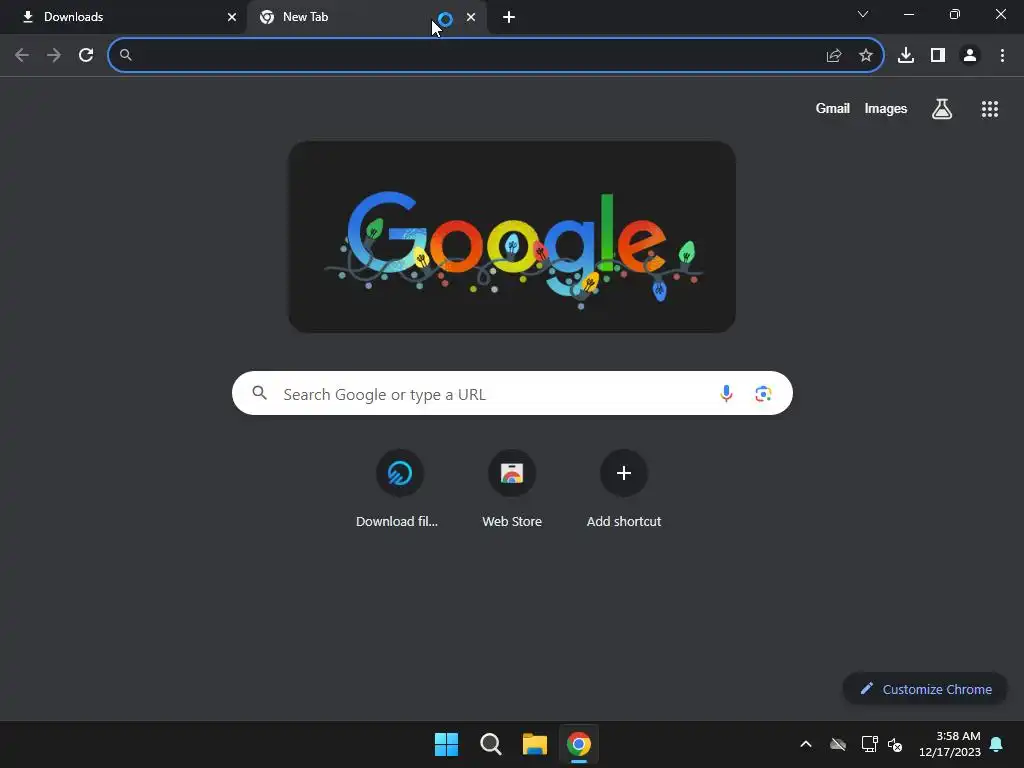This screenshot has height=768, width=1024.
Task: Open the notification bell
Action: [x=996, y=744]
